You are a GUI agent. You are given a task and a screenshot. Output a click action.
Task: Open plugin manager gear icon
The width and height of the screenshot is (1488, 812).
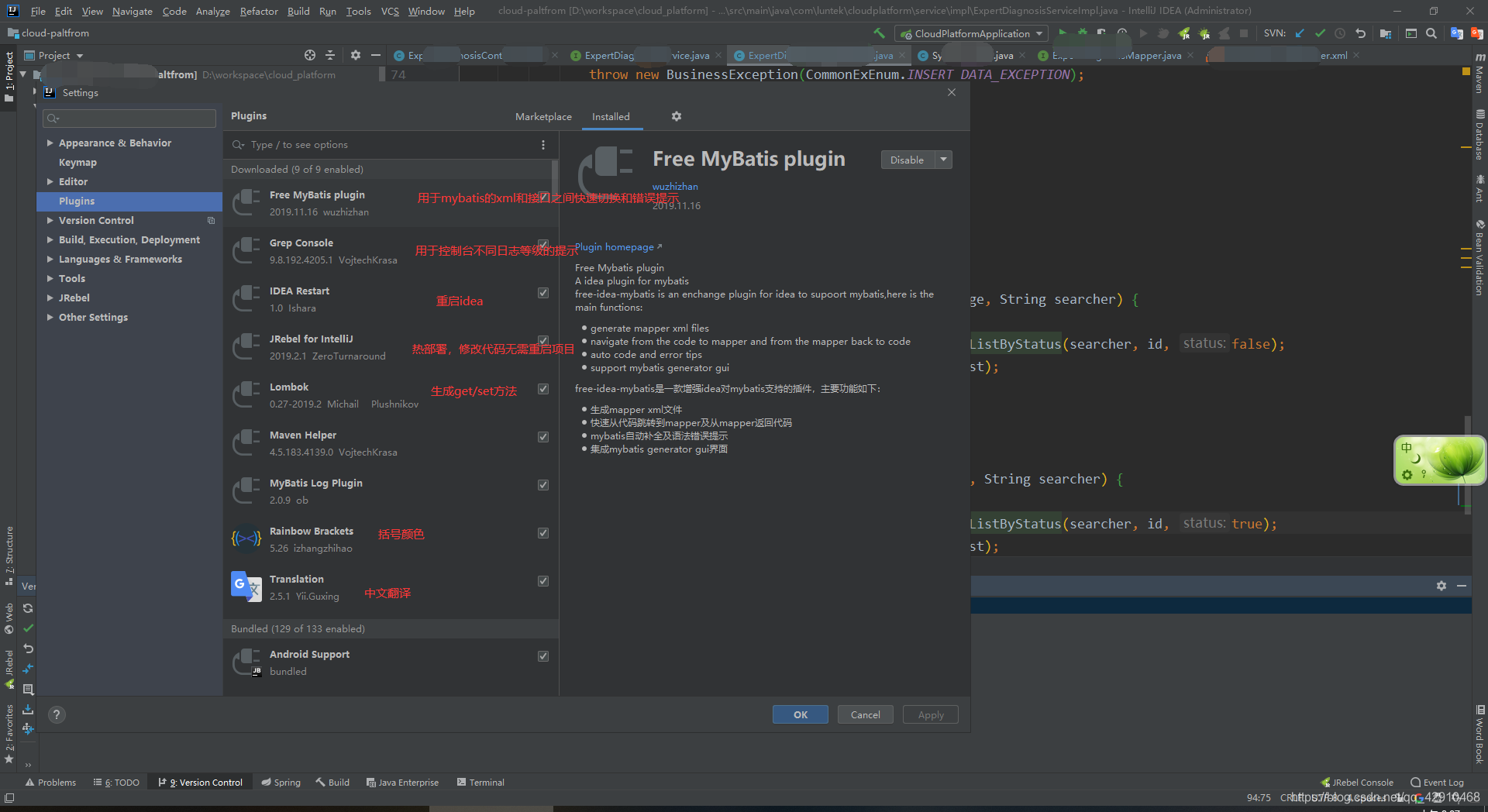pyautogui.click(x=677, y=116)
